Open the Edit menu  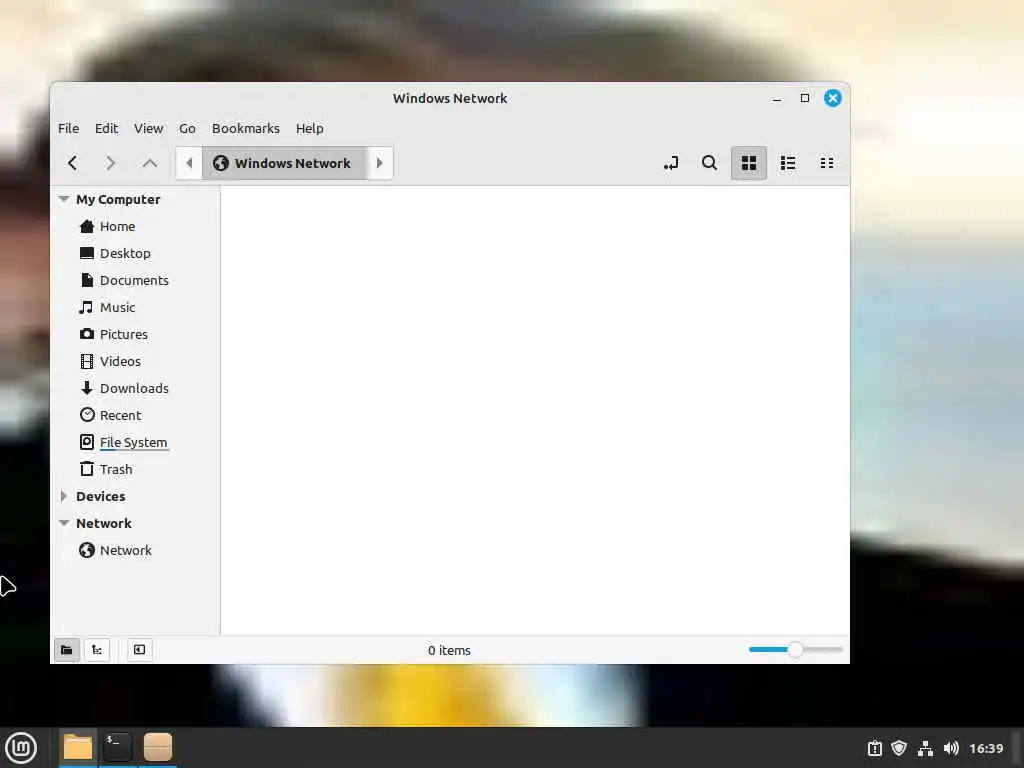(x=106, y=128)
